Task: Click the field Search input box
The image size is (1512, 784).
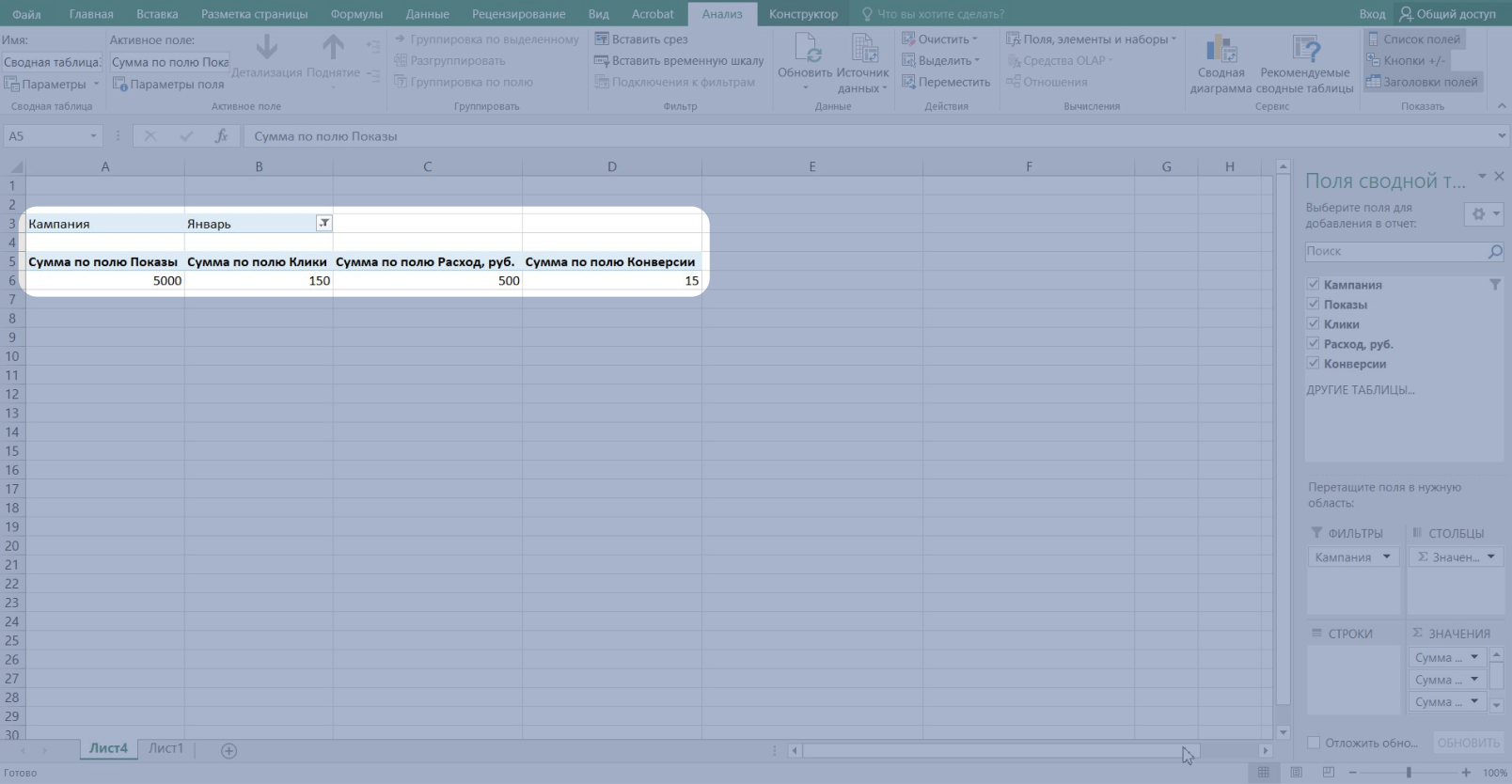Action: pyautogui.click(x=1395, y=252)
